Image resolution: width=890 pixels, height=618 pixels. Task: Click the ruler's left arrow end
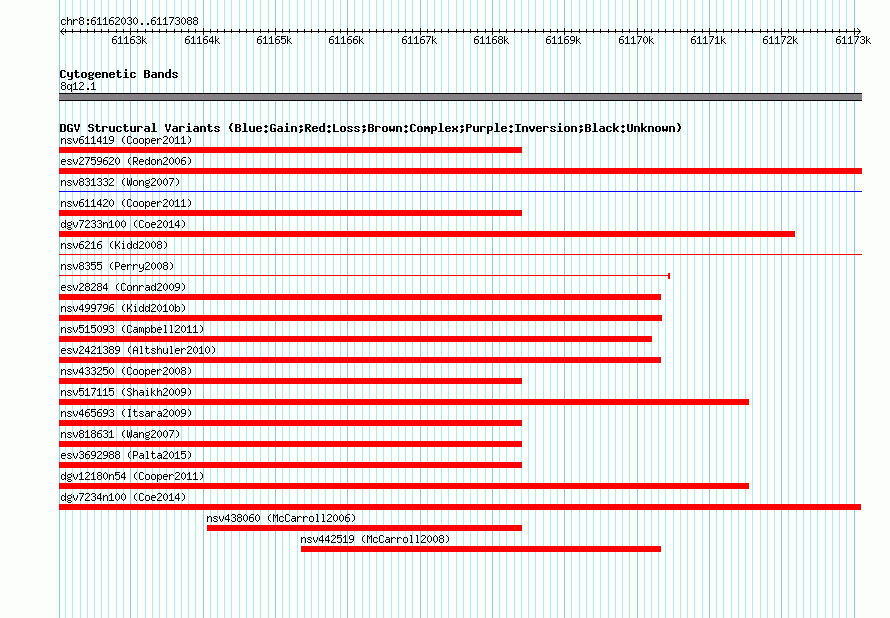[62, 32]
